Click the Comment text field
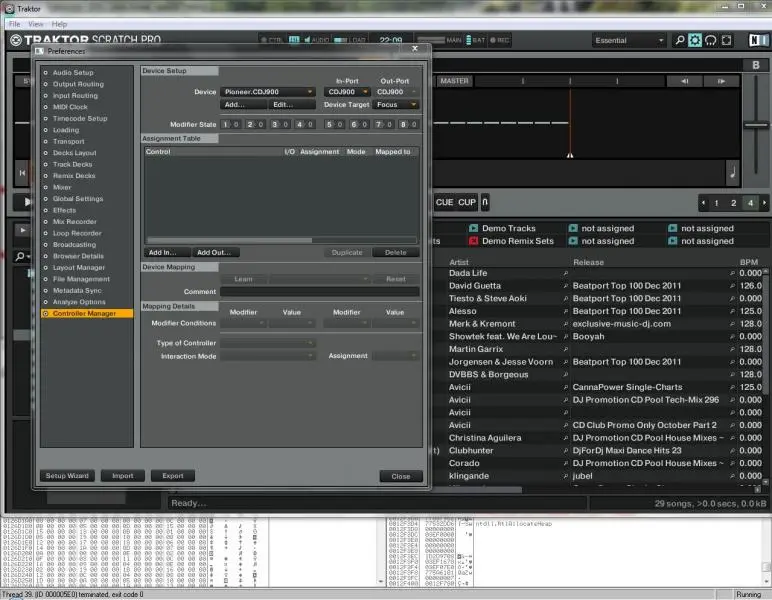Image resolution: width=772 pixels, height=600 pixels. [x=320, y=291]
